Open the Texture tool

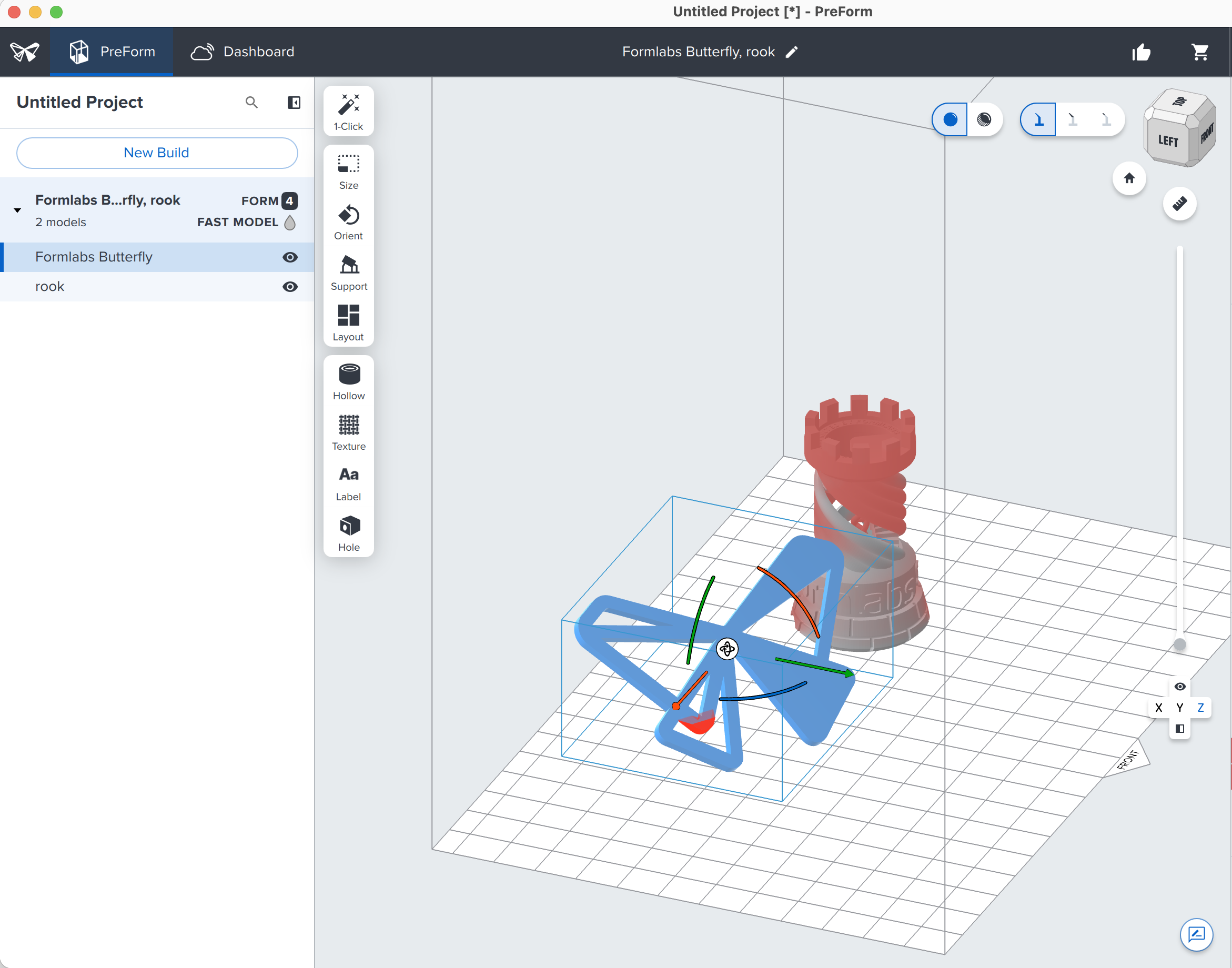(x=349, y=433)
